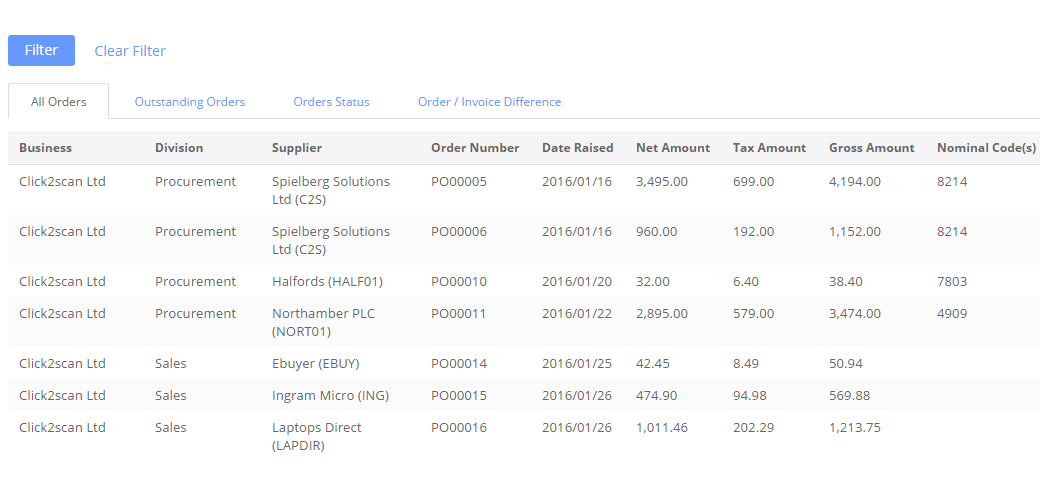Sort by the Net Amount column header
Image resolution: width=1040 pixels, height=492 pixels.
[673, 148]
